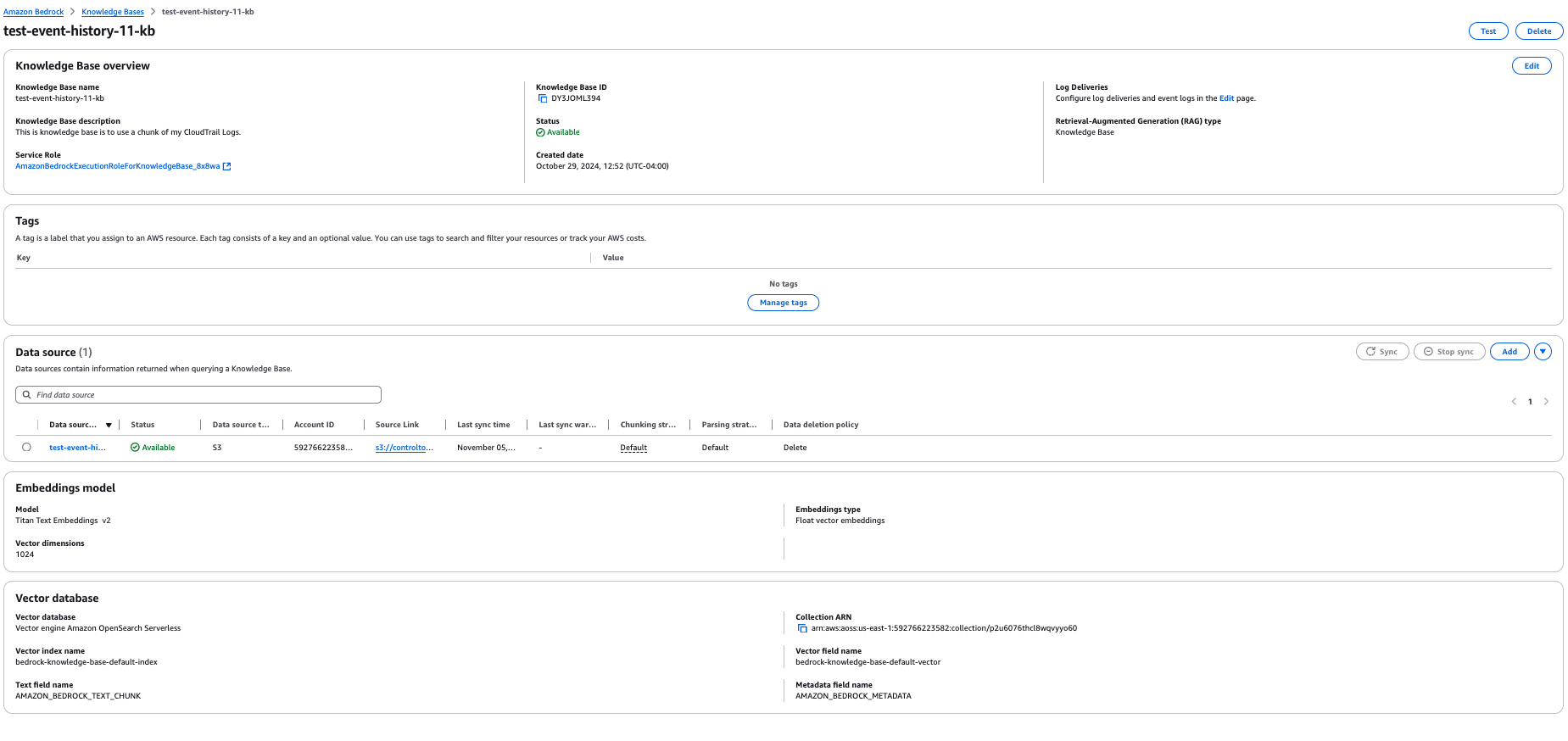Edit the Knowledge Base overview
The image size is (1568, 741).
point(1532,66)
